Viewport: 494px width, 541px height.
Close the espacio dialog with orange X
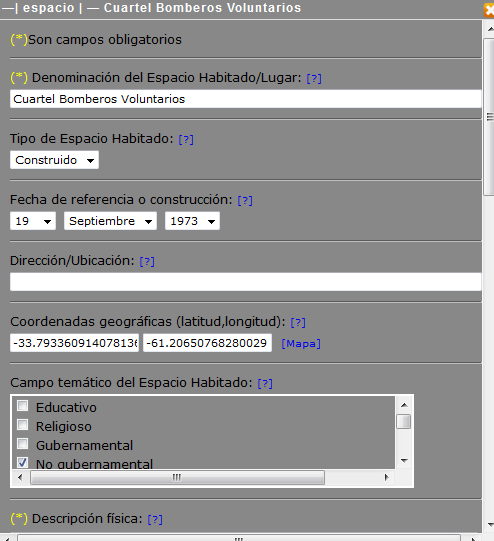click(x=489, y=10)
